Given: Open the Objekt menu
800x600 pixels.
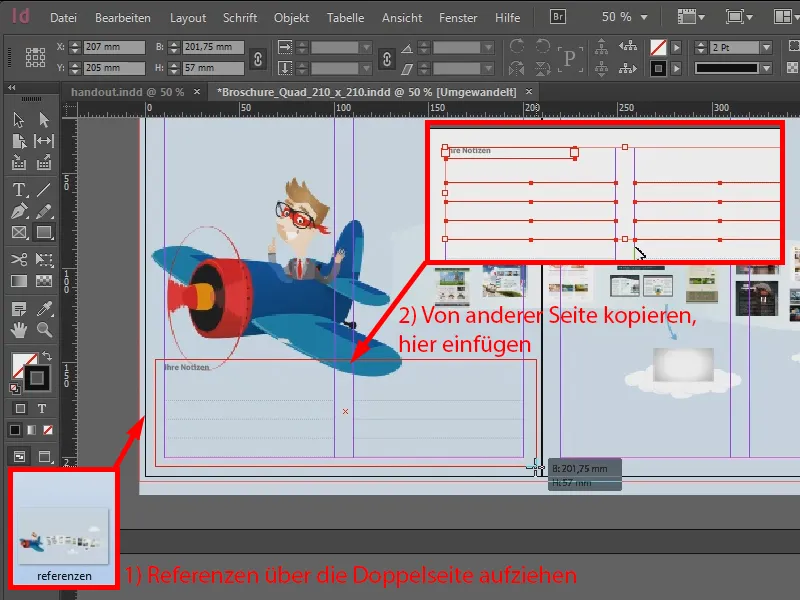Looking at the screenshot, I should [291, 18].
